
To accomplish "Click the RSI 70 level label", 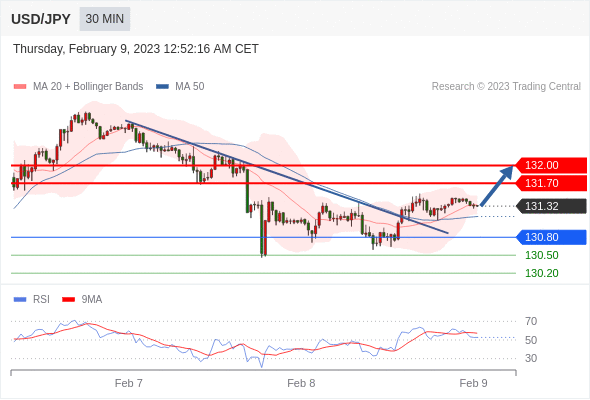I will [x=531, y=321].
